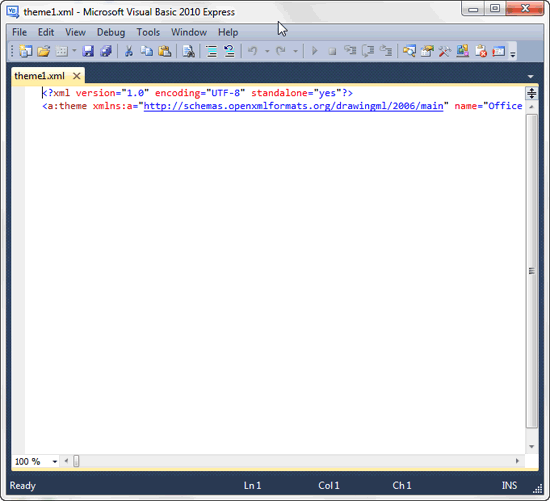Click the Immediate Window toolbar icon

pos(498,51)
